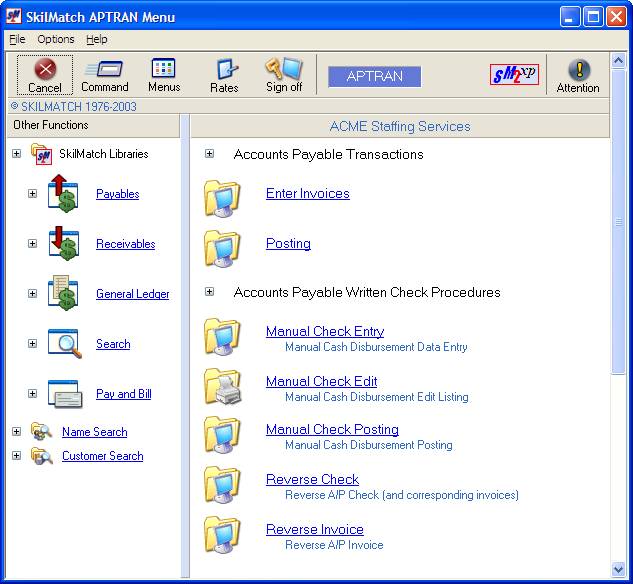Image resolution: width=633 pixels, height=584 pixels.
Task: Click the vertical scrollbar thumb
Action: point(618,222)
